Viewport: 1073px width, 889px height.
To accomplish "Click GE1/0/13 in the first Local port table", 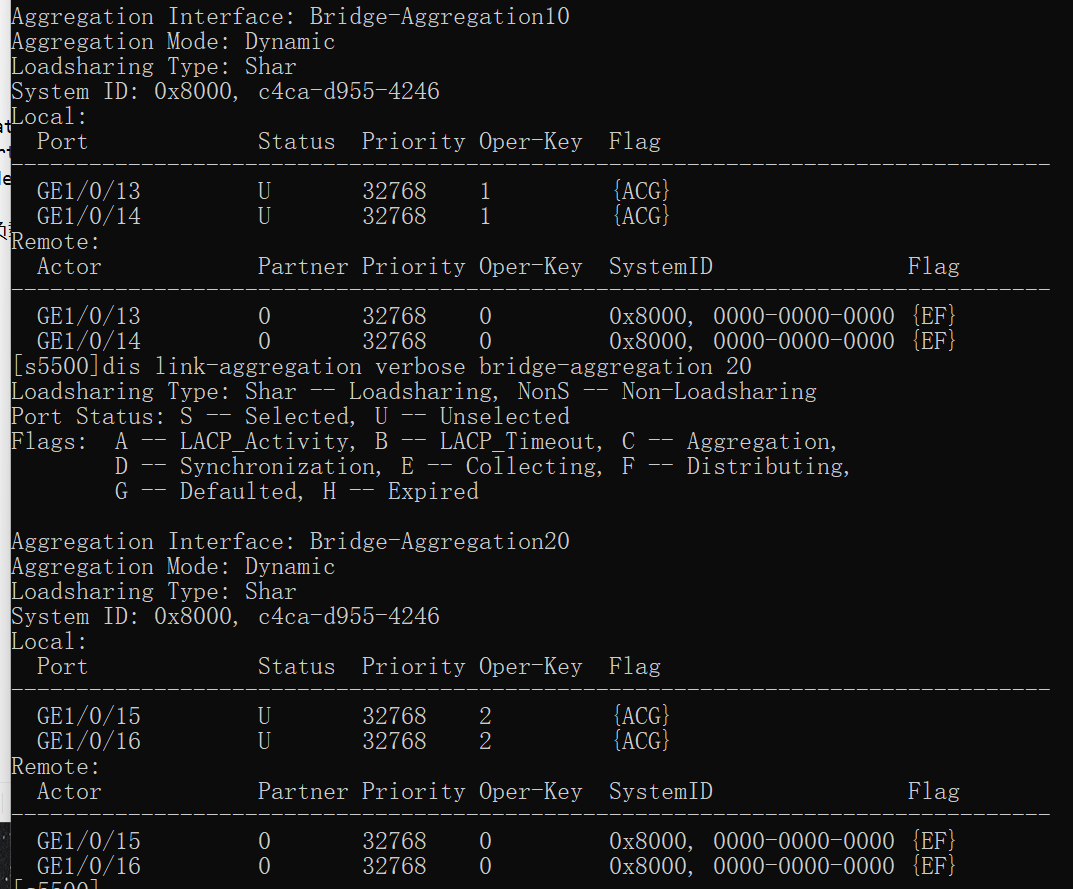I will point(88,191).
